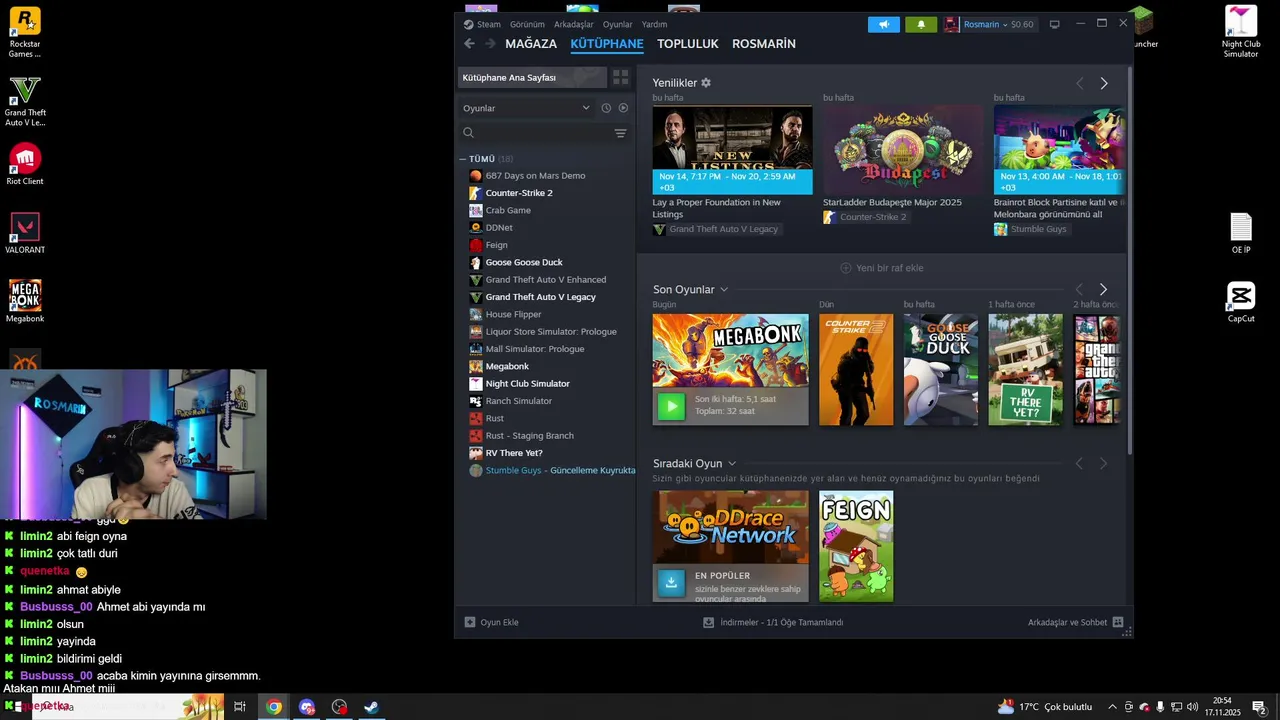
Task: Select Goose Goose Duck in library list
Action: coord(524,262)
